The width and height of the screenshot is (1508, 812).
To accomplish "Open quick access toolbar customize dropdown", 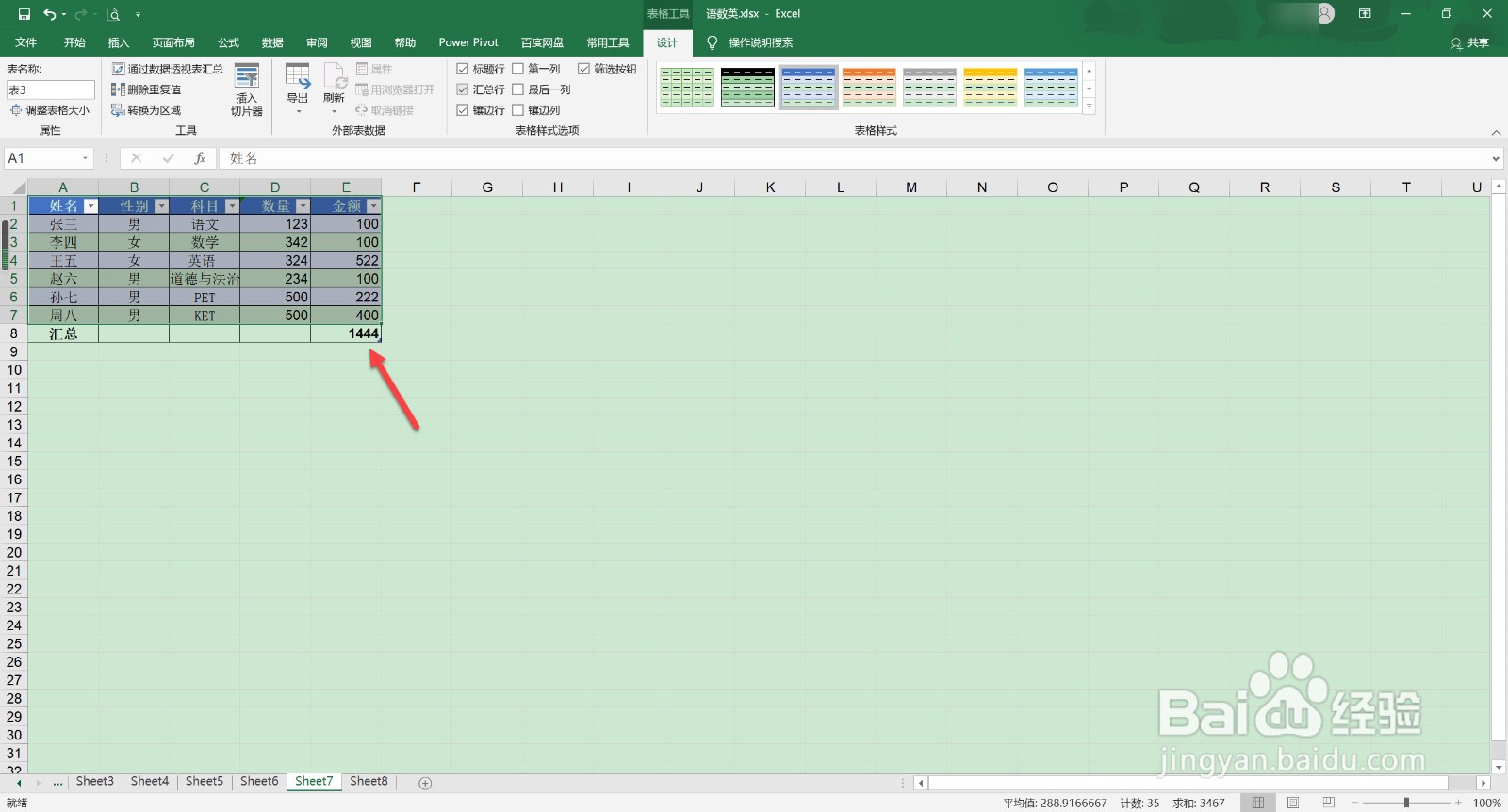I will [138, 15].
